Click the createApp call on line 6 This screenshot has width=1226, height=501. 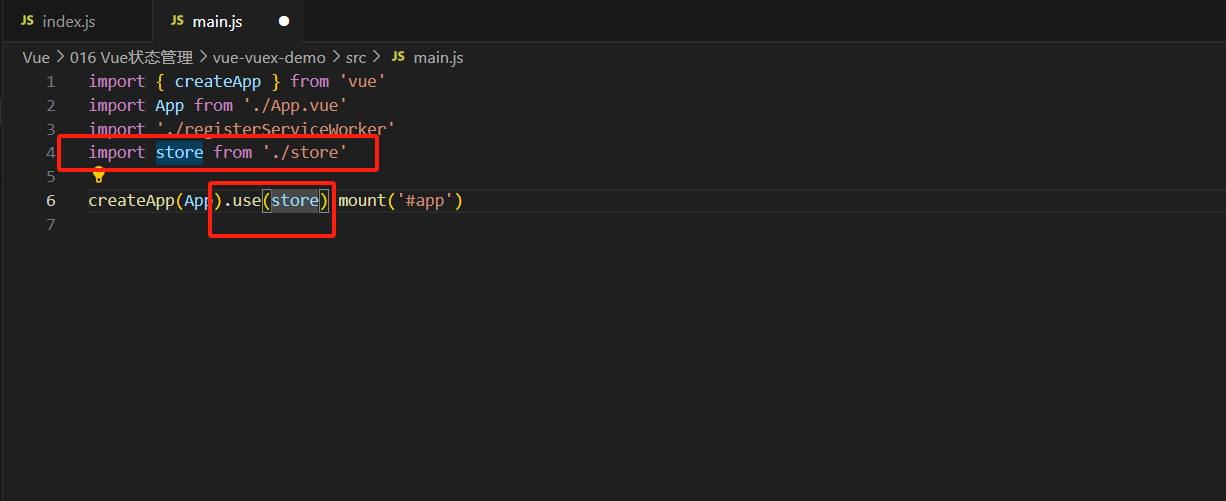point(131,201)
